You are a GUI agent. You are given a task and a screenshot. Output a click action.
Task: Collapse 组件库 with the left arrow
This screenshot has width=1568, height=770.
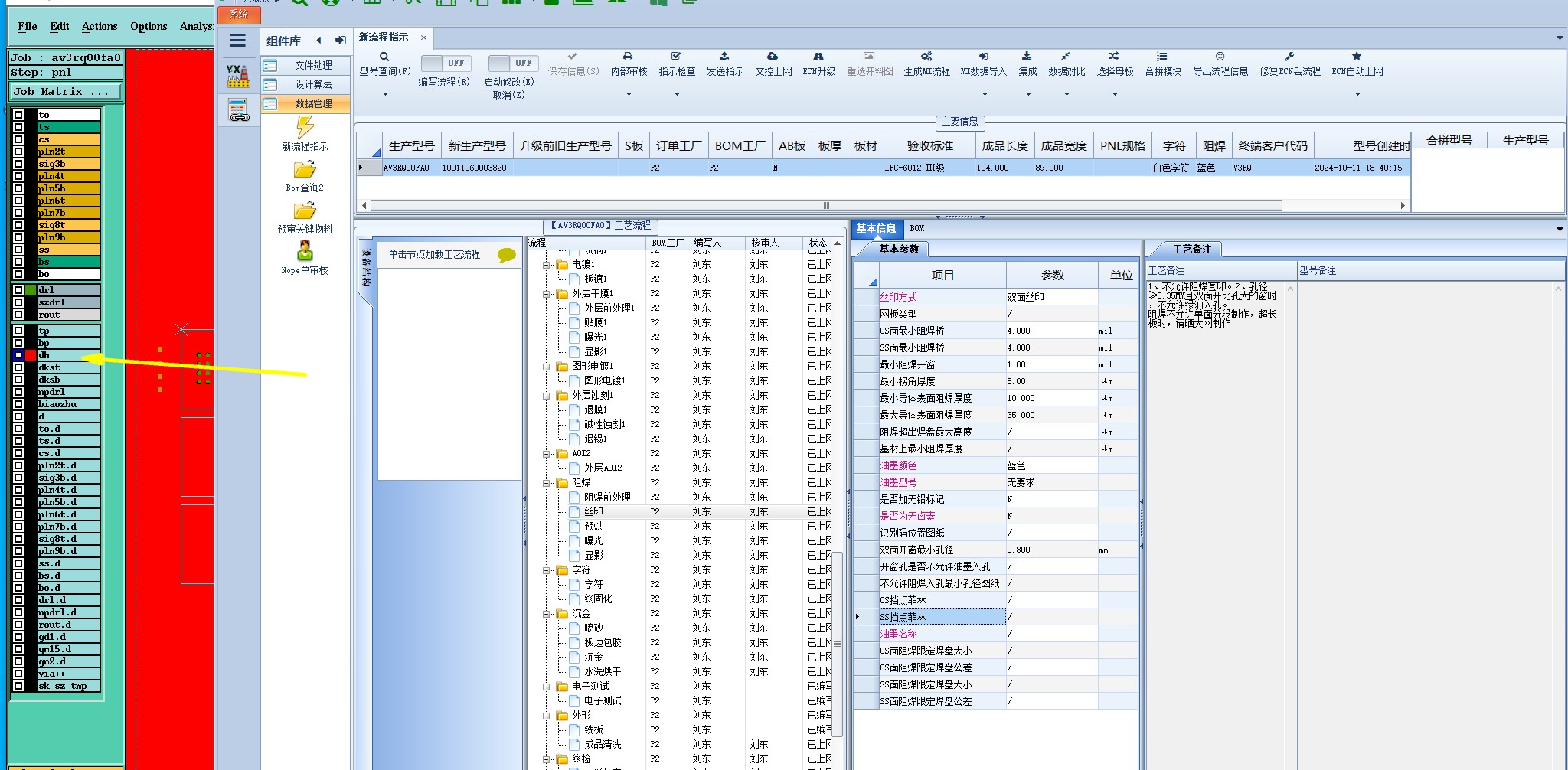318,41
